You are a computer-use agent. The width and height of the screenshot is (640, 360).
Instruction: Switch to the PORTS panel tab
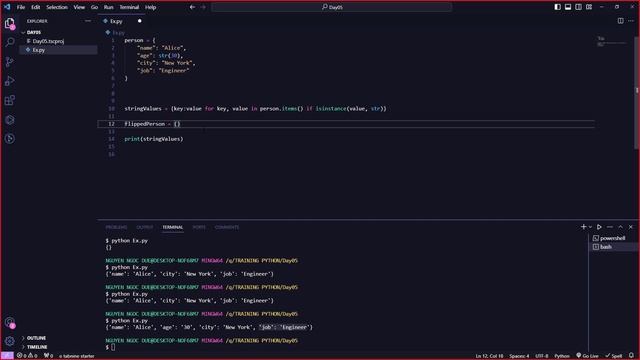pos(199,227)
